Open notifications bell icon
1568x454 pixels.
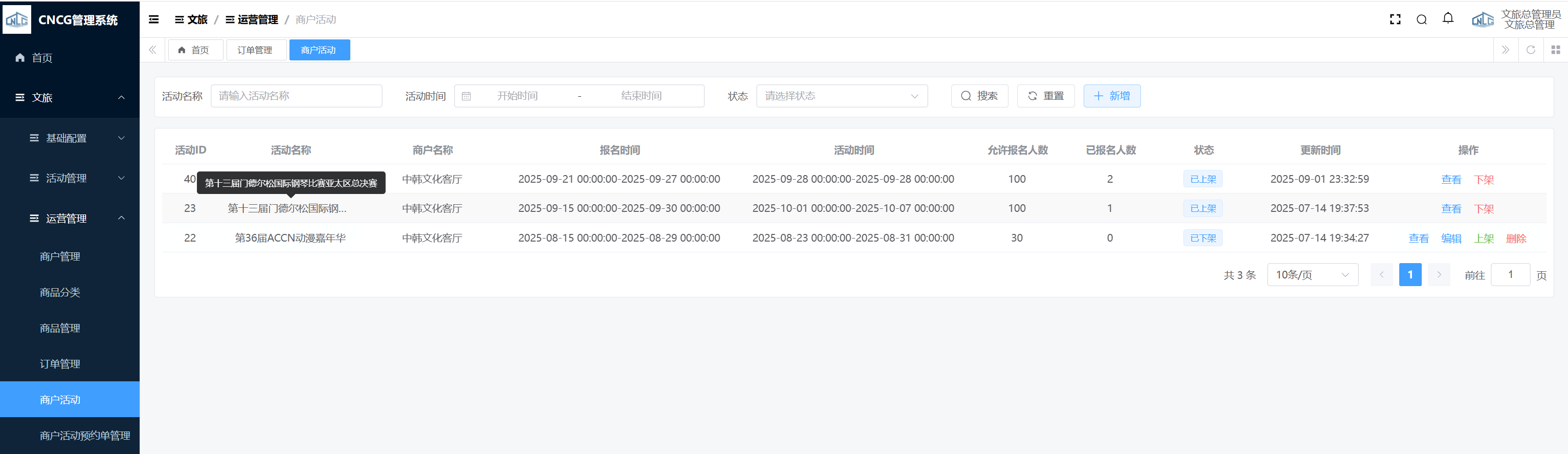(1448, 19)
